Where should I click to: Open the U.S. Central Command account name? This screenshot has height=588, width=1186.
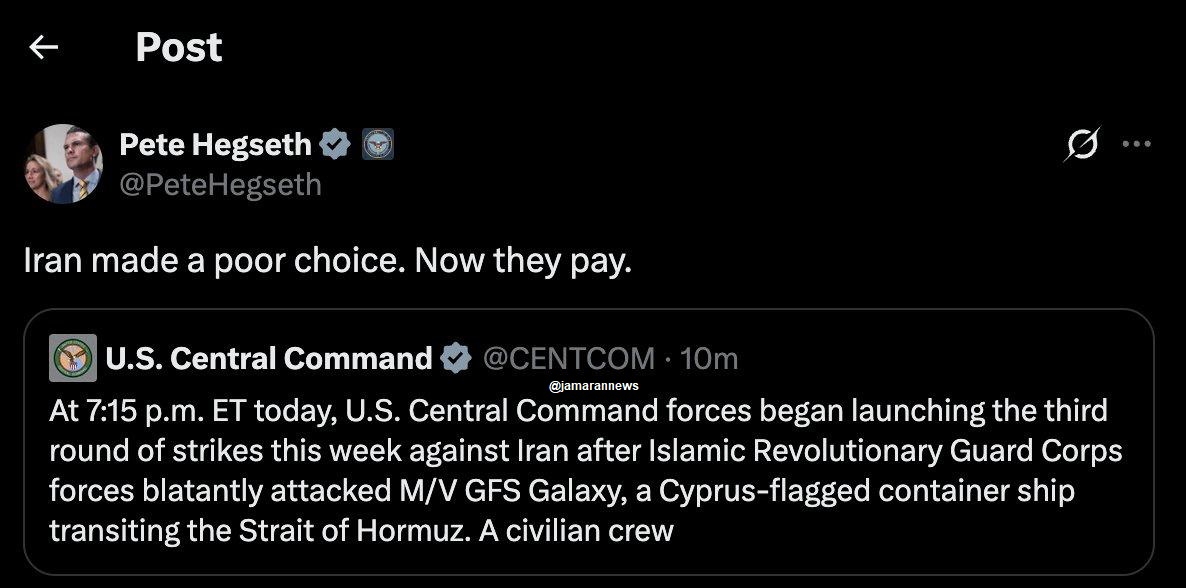click(x=269, y=358)
